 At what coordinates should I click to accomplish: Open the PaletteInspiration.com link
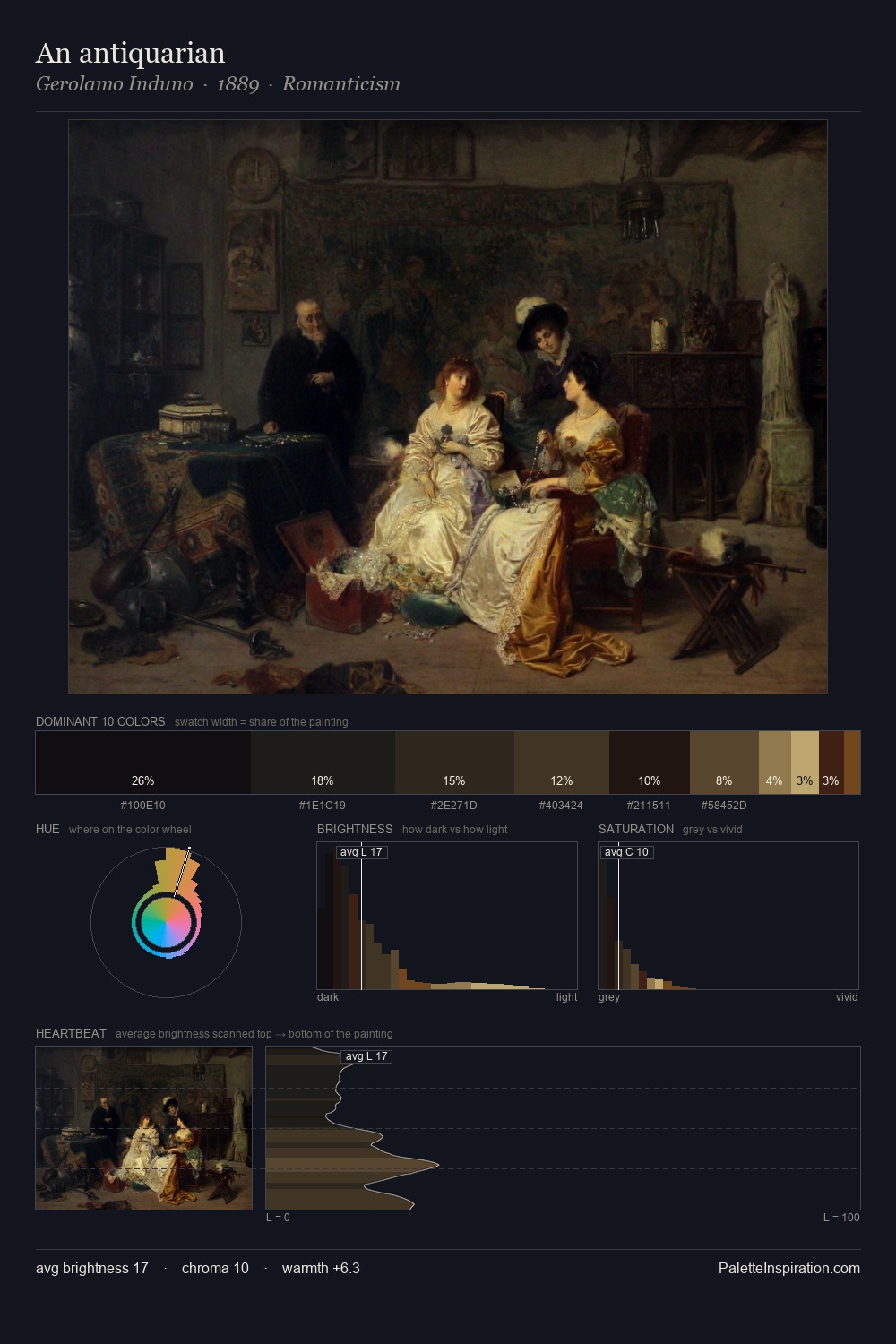[x=789, y=1268]
